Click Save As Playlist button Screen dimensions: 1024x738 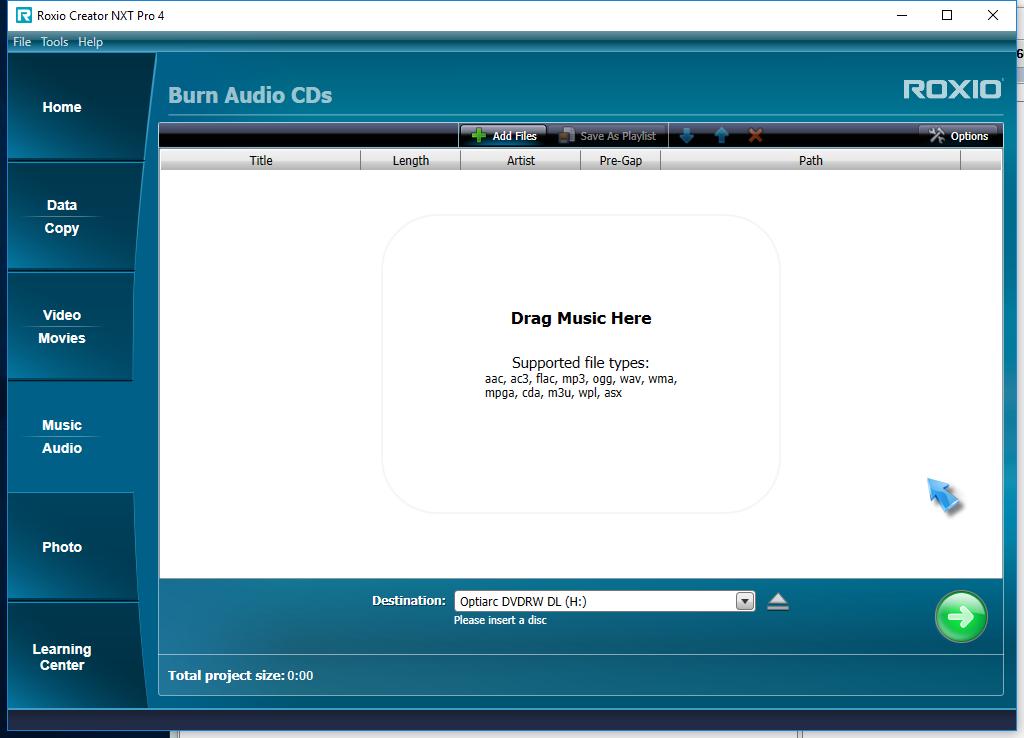click(608, 136)
